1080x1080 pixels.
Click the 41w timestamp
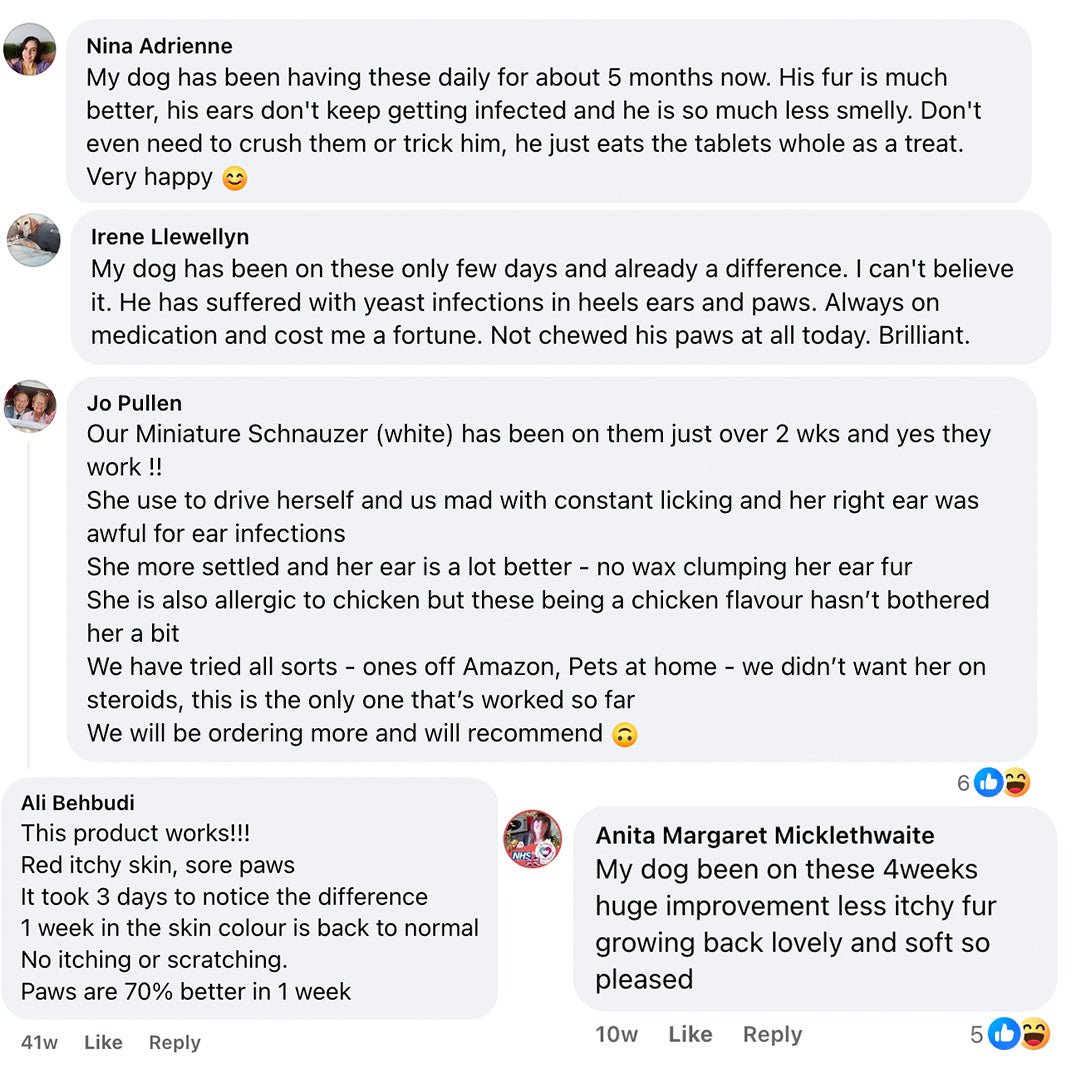point(39,1042)
